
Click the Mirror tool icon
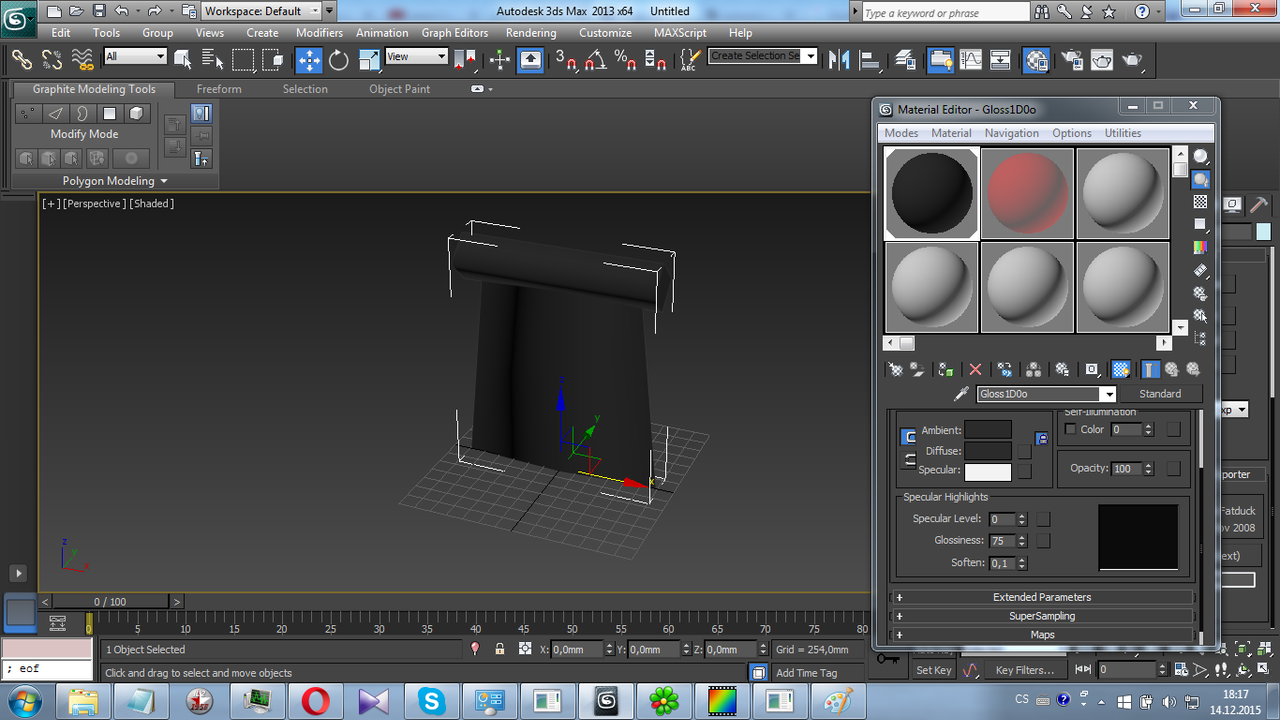pos(838,60)
